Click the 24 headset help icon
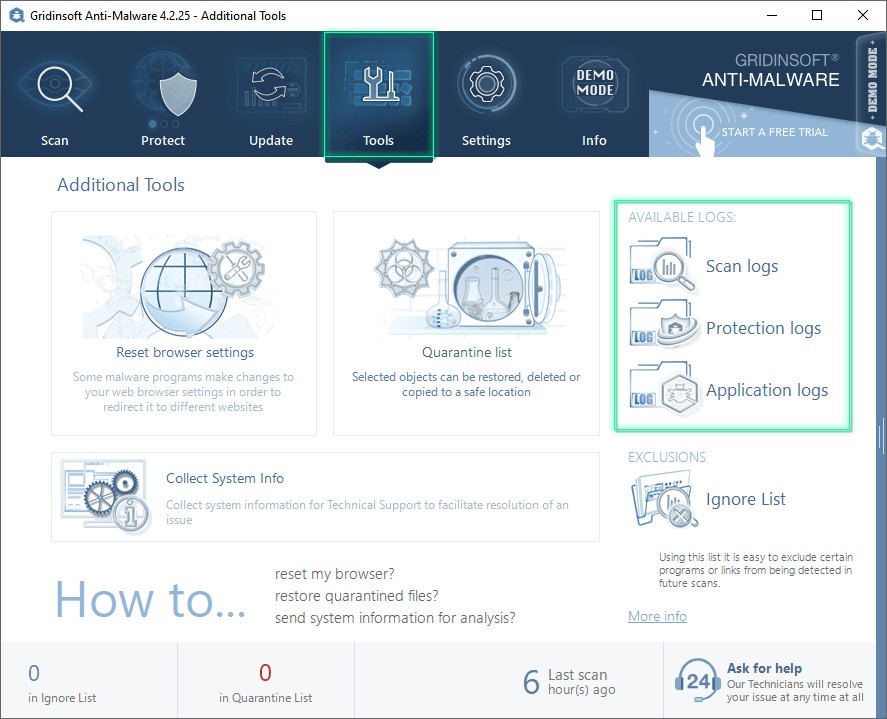Screen dimensions: 887x719 coord(697,682)
